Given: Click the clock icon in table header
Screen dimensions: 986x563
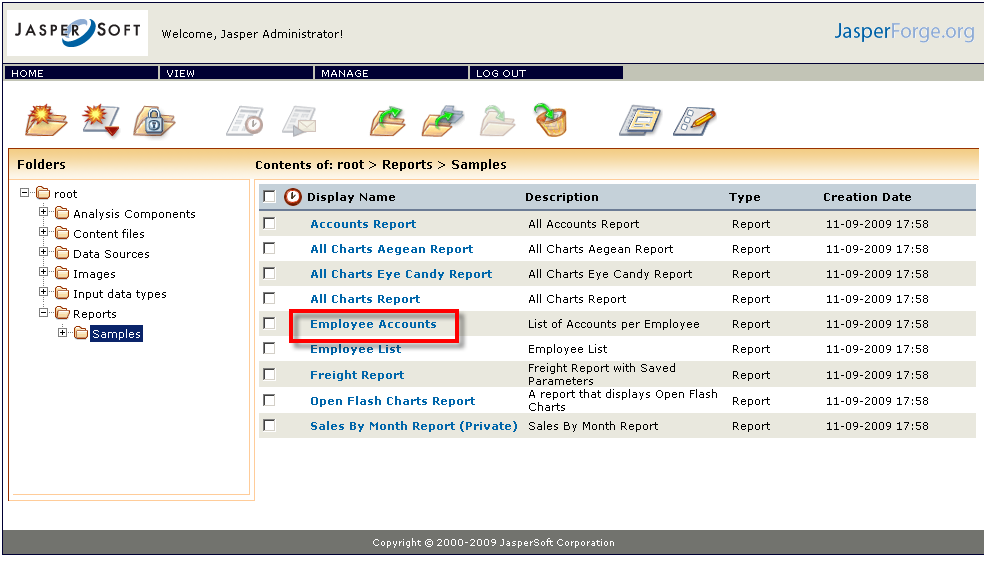Looking at the screenshot, I should [292, 197].
